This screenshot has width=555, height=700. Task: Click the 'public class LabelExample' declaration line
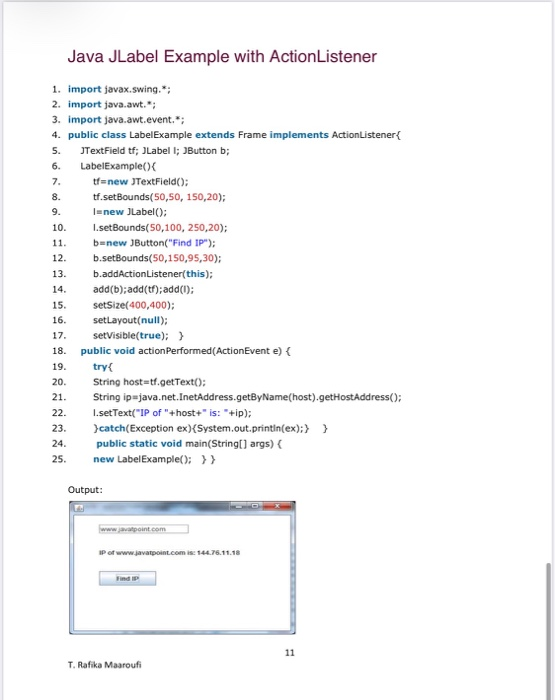pos(234,135)
